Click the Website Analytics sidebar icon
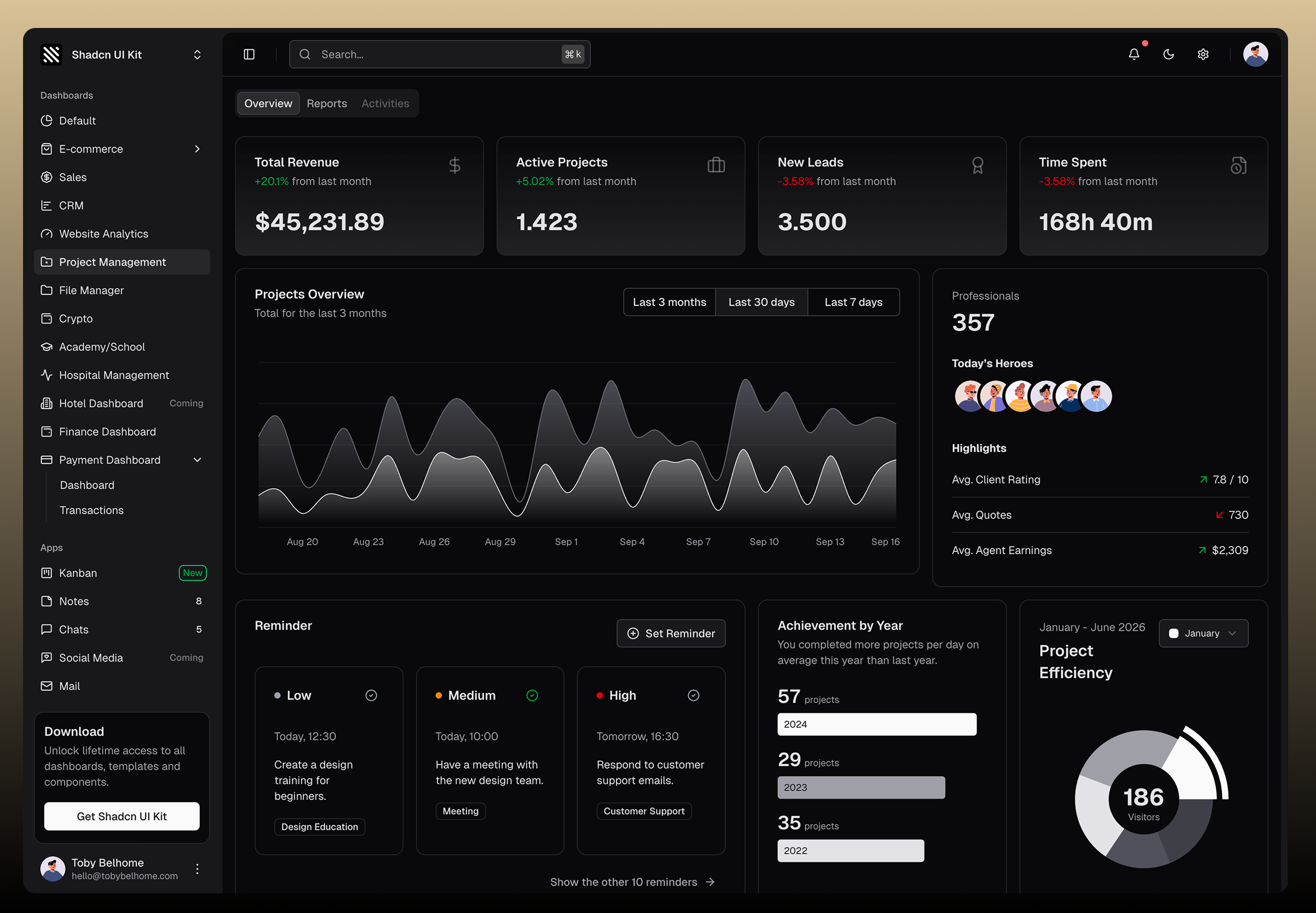 [47, 234]
